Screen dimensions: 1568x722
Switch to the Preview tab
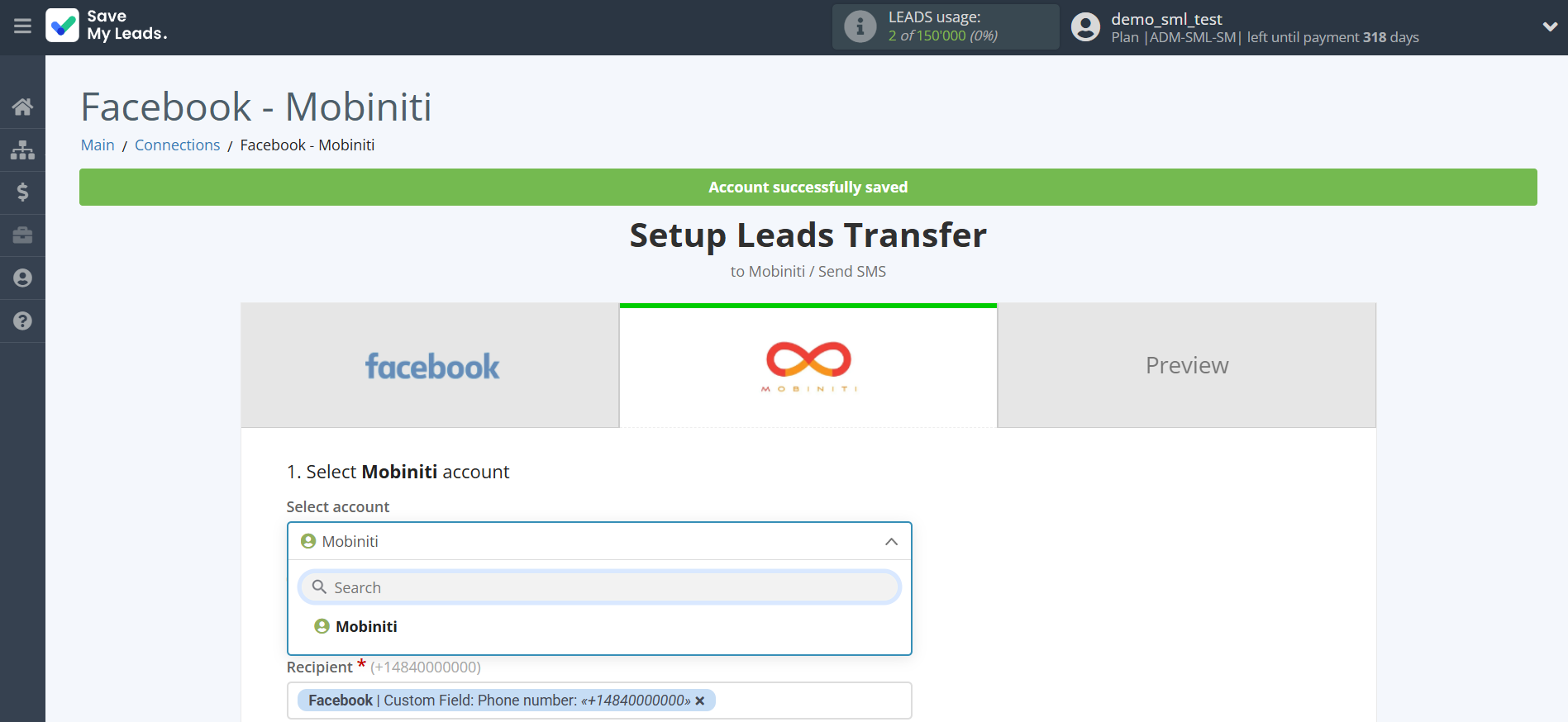click(1187, 365)
